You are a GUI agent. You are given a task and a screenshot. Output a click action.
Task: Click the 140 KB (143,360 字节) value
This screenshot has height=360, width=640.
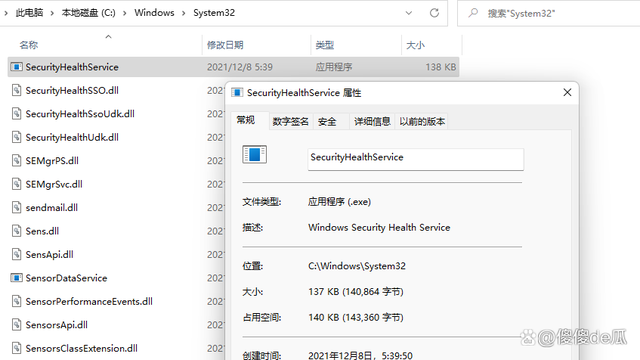point(356,317)
